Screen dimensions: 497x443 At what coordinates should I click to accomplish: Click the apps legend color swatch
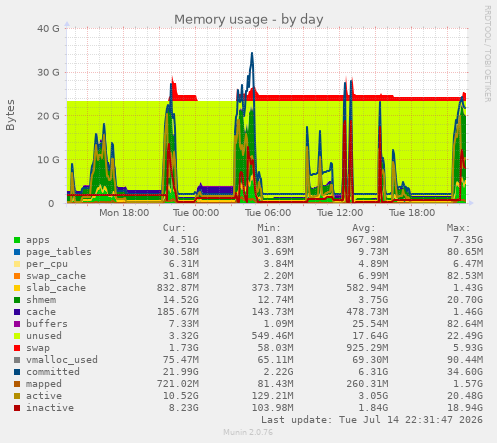(x=17, y=240)
